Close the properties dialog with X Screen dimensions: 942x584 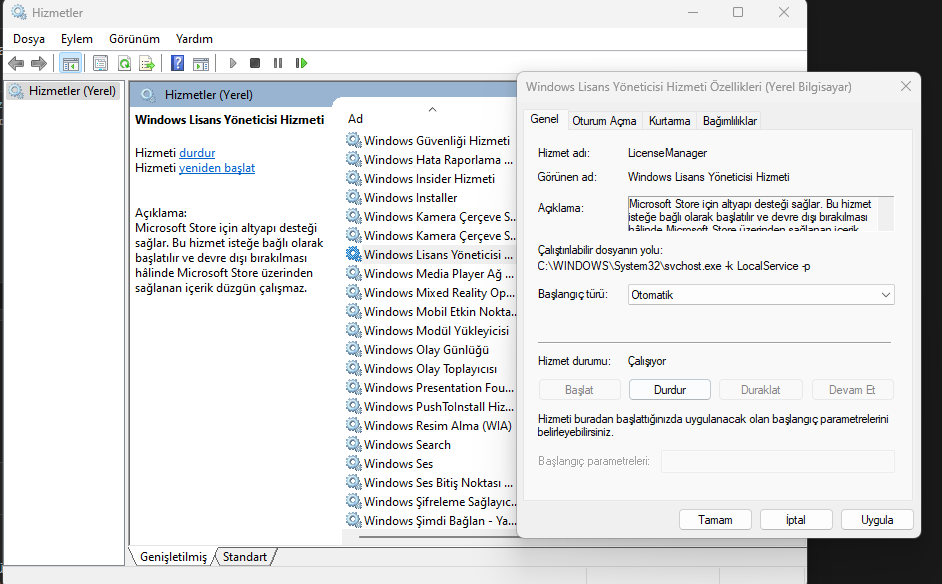[x=906, y=87]
